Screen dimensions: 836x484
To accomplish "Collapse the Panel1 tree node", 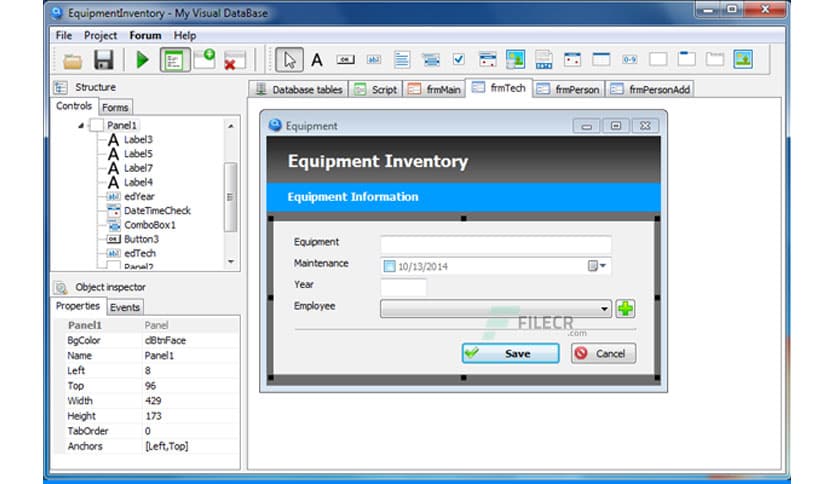I will [81, 126].
